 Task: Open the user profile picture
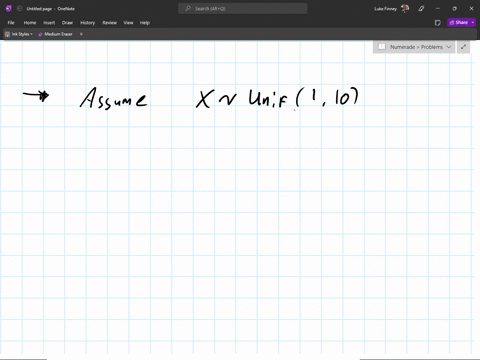click(405, 9)
